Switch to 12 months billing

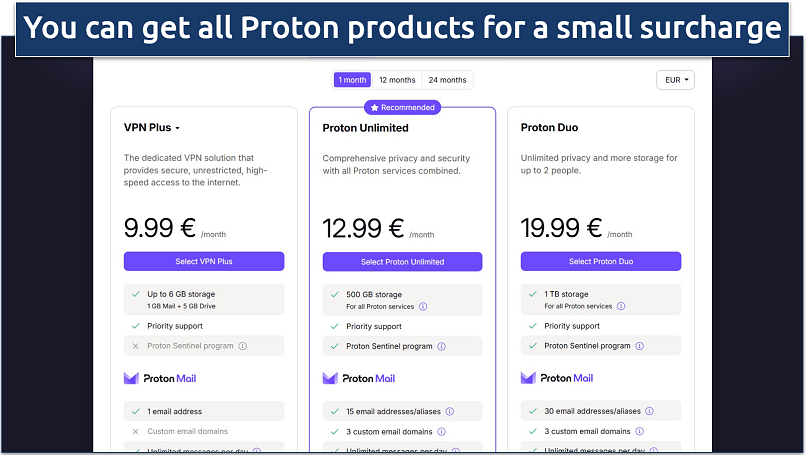coord(396,80)
